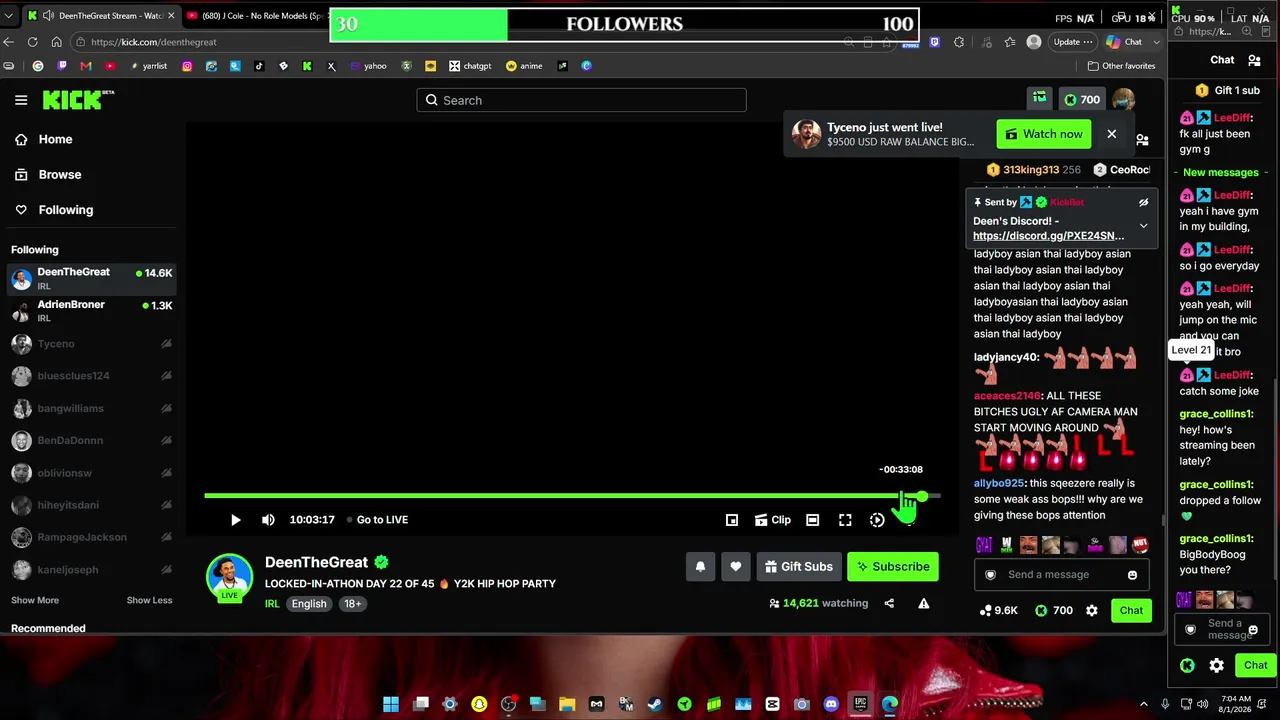Collapse the following list with Show Less
The image size is (1280, 720).
click(x=149, y=600)
